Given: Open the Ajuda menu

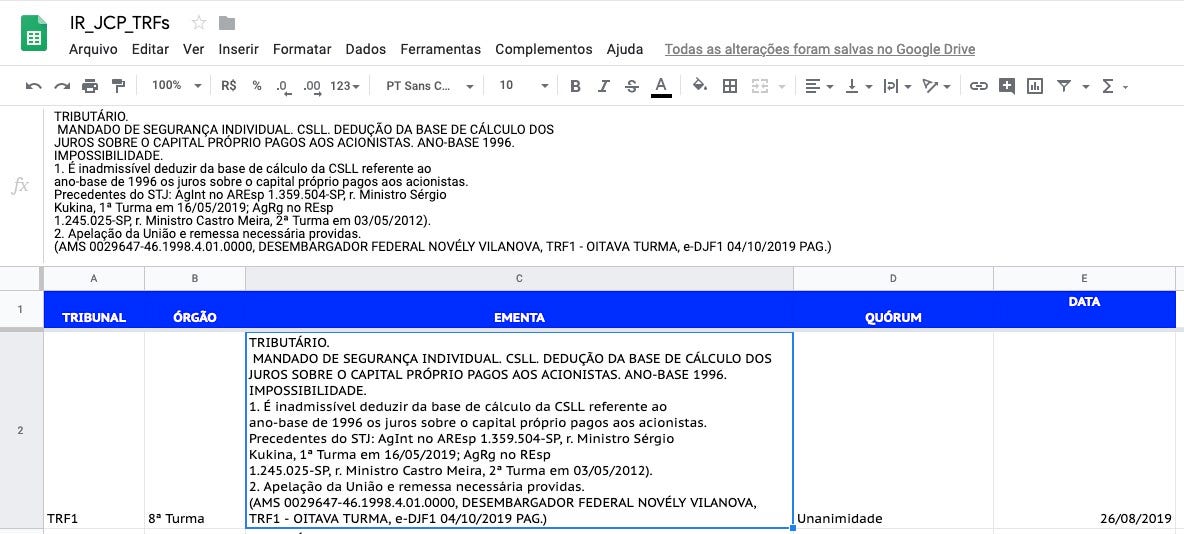Looking at the screenshot, I should 624,49.
